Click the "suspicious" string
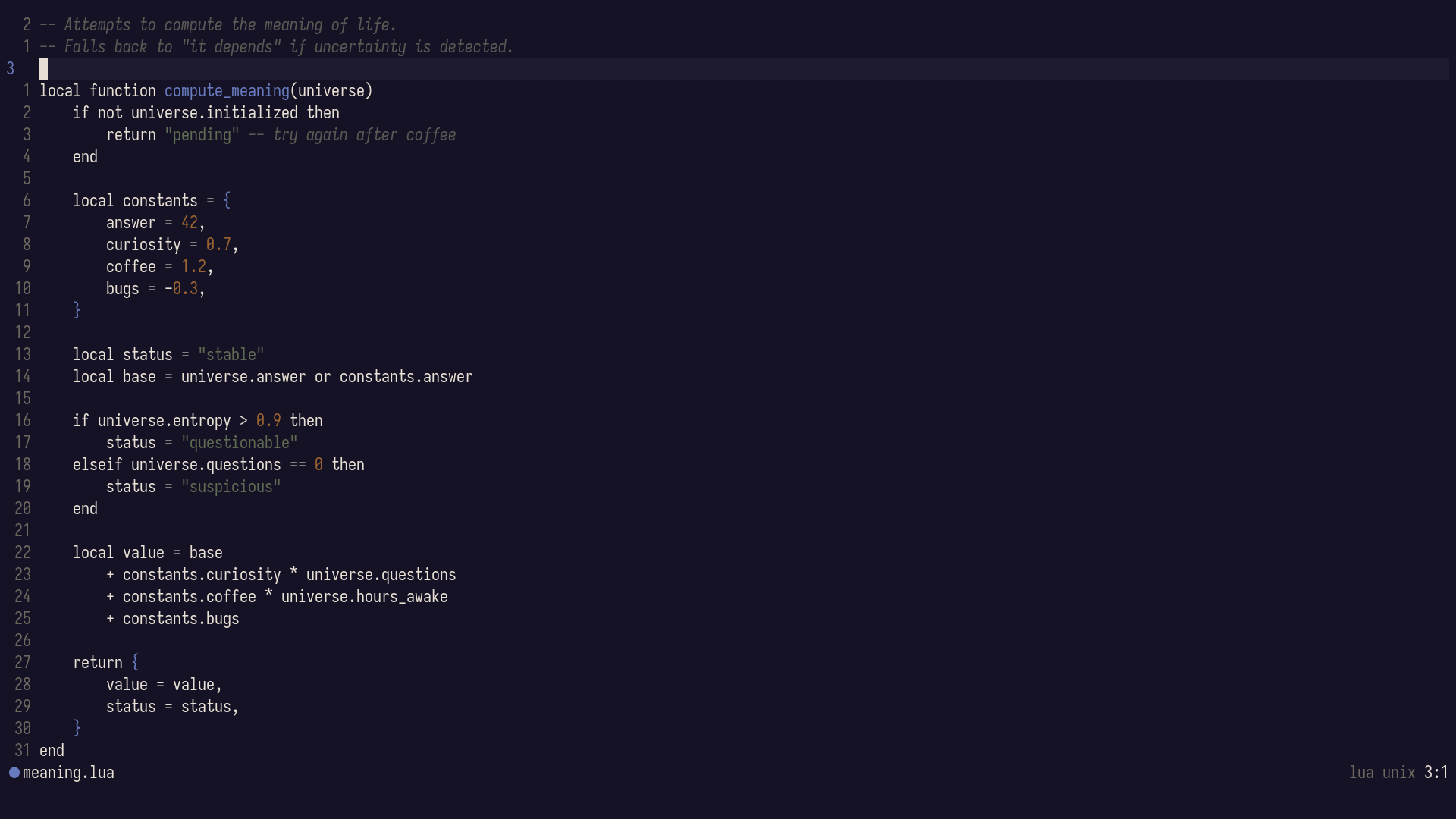 click(231, 487)
